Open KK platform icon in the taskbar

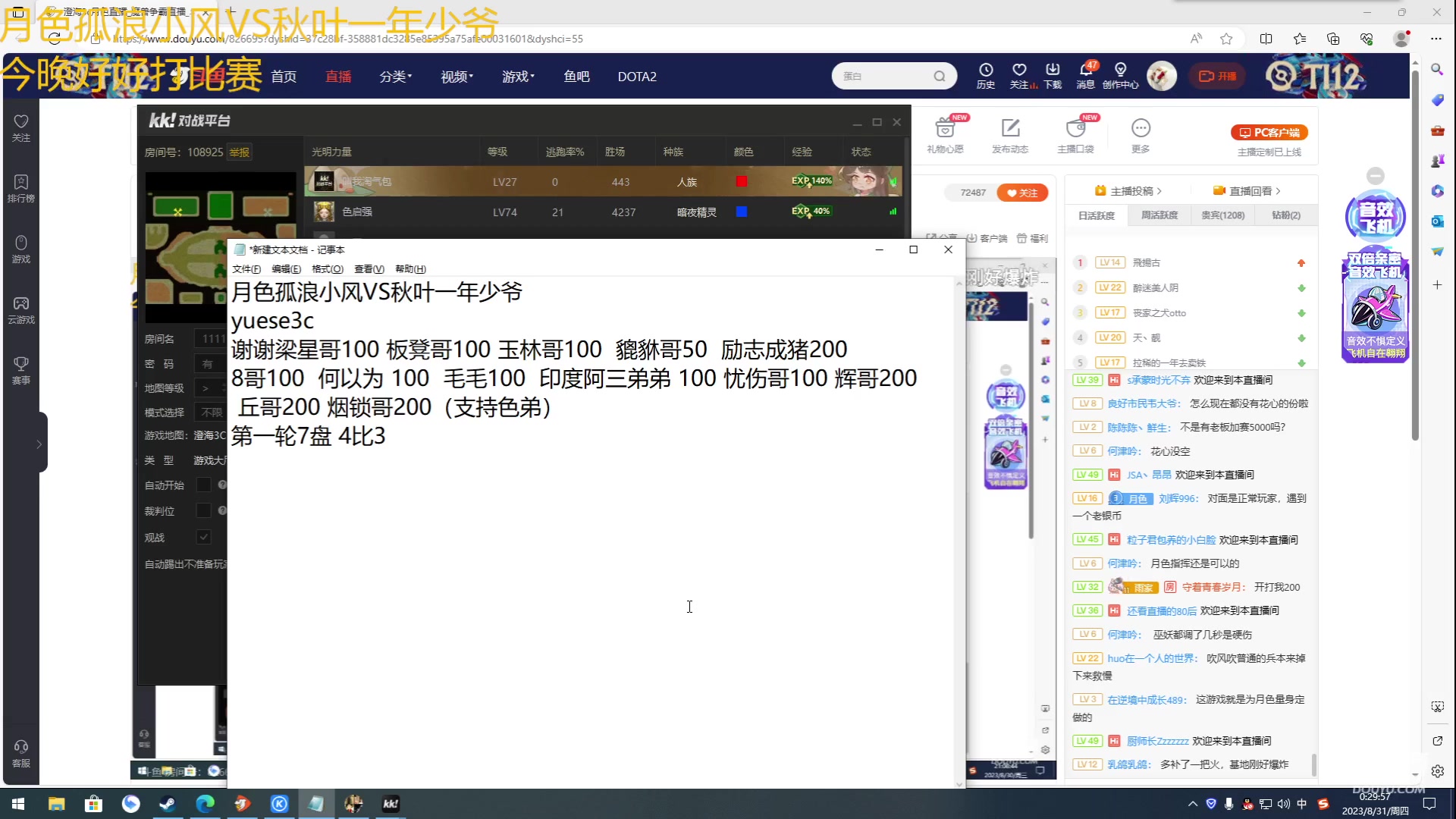click(391, 804)
